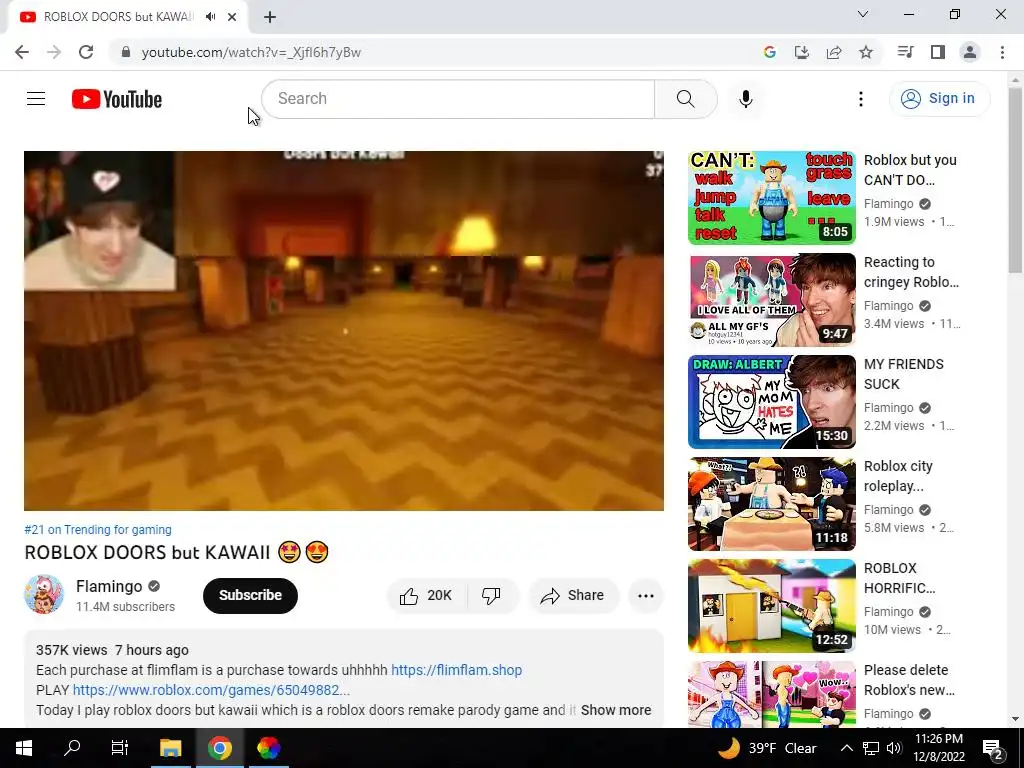Toggle Chrome side panel

(x=938, y=52)
